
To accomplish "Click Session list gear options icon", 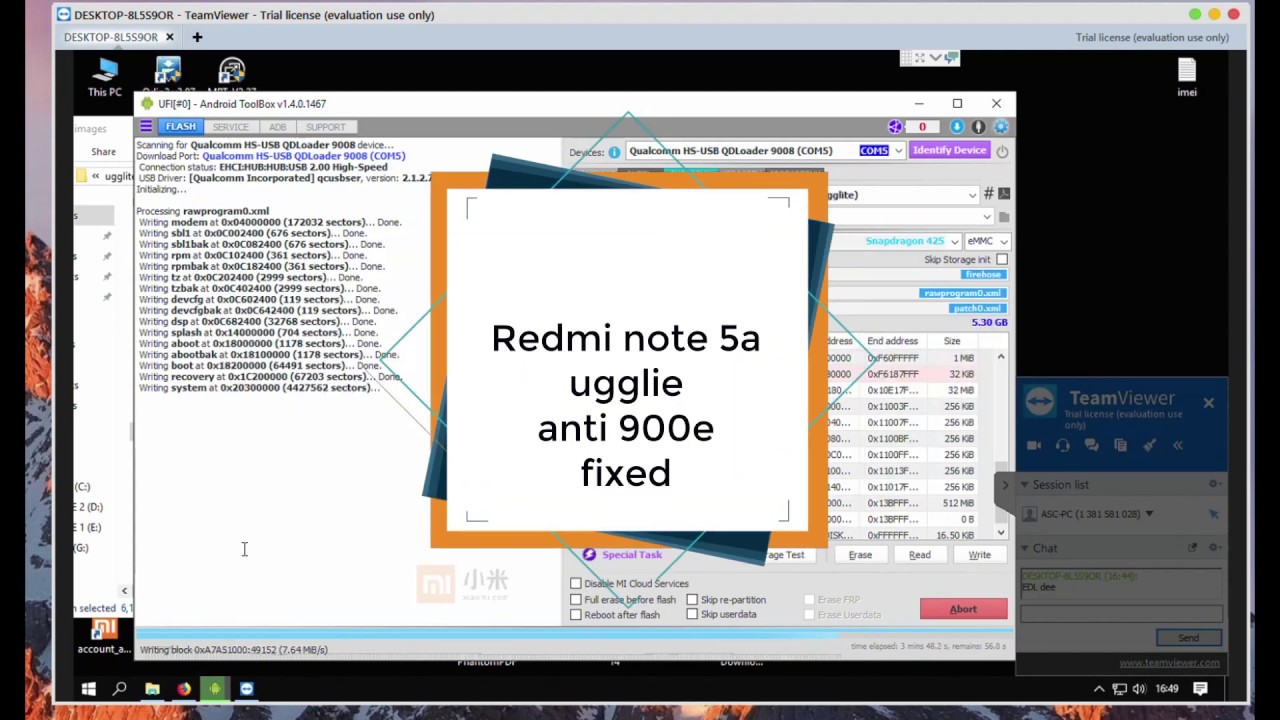I will coord(1214,484).
